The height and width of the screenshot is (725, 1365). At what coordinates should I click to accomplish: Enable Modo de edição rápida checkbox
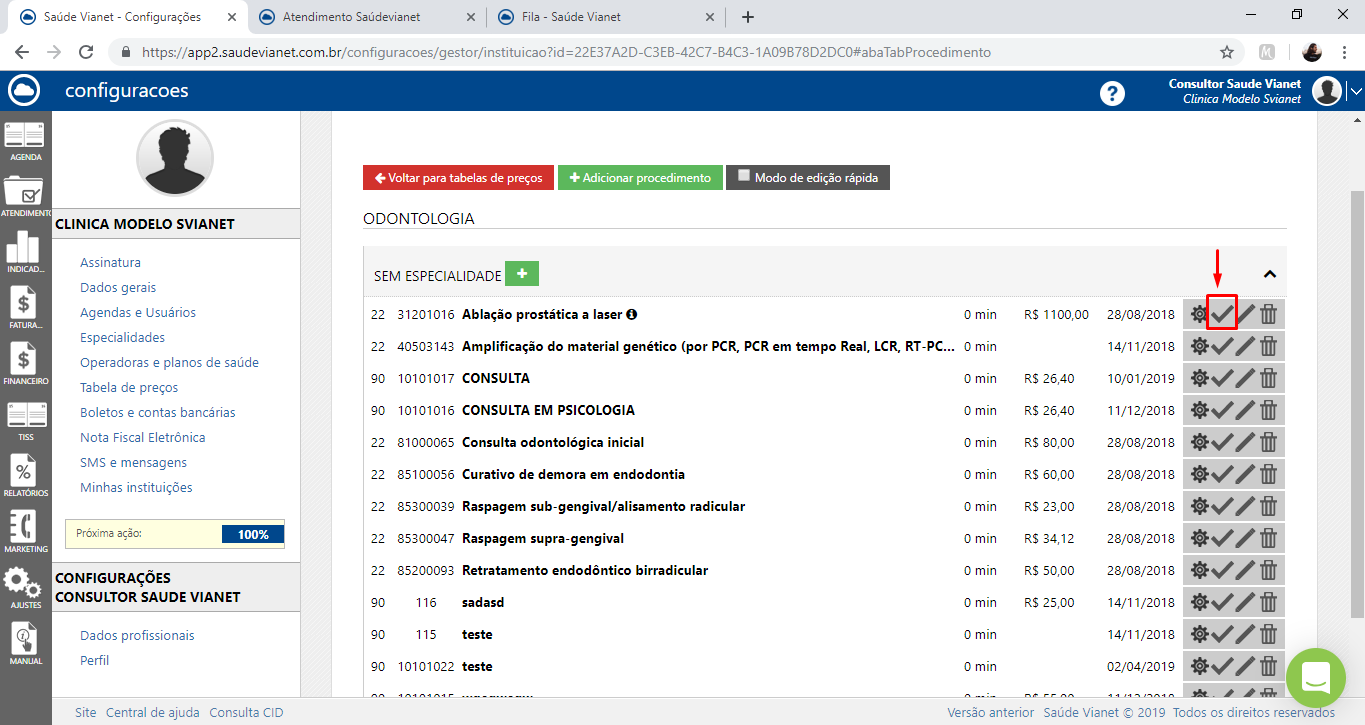pyautogui.click(x=744, y=176)
